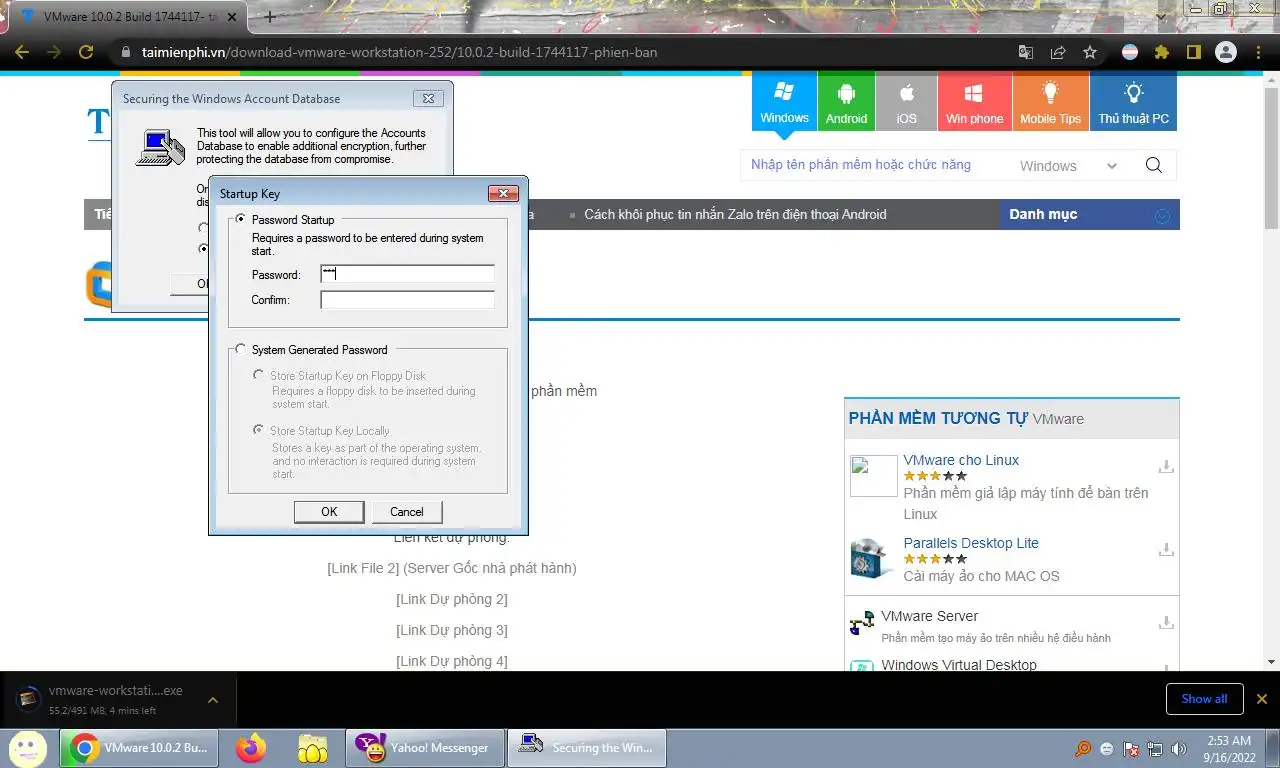This screenshot has width=1280, height=768.
Task: Open Zalo message recovery news headline
Action: coord(735,214)
